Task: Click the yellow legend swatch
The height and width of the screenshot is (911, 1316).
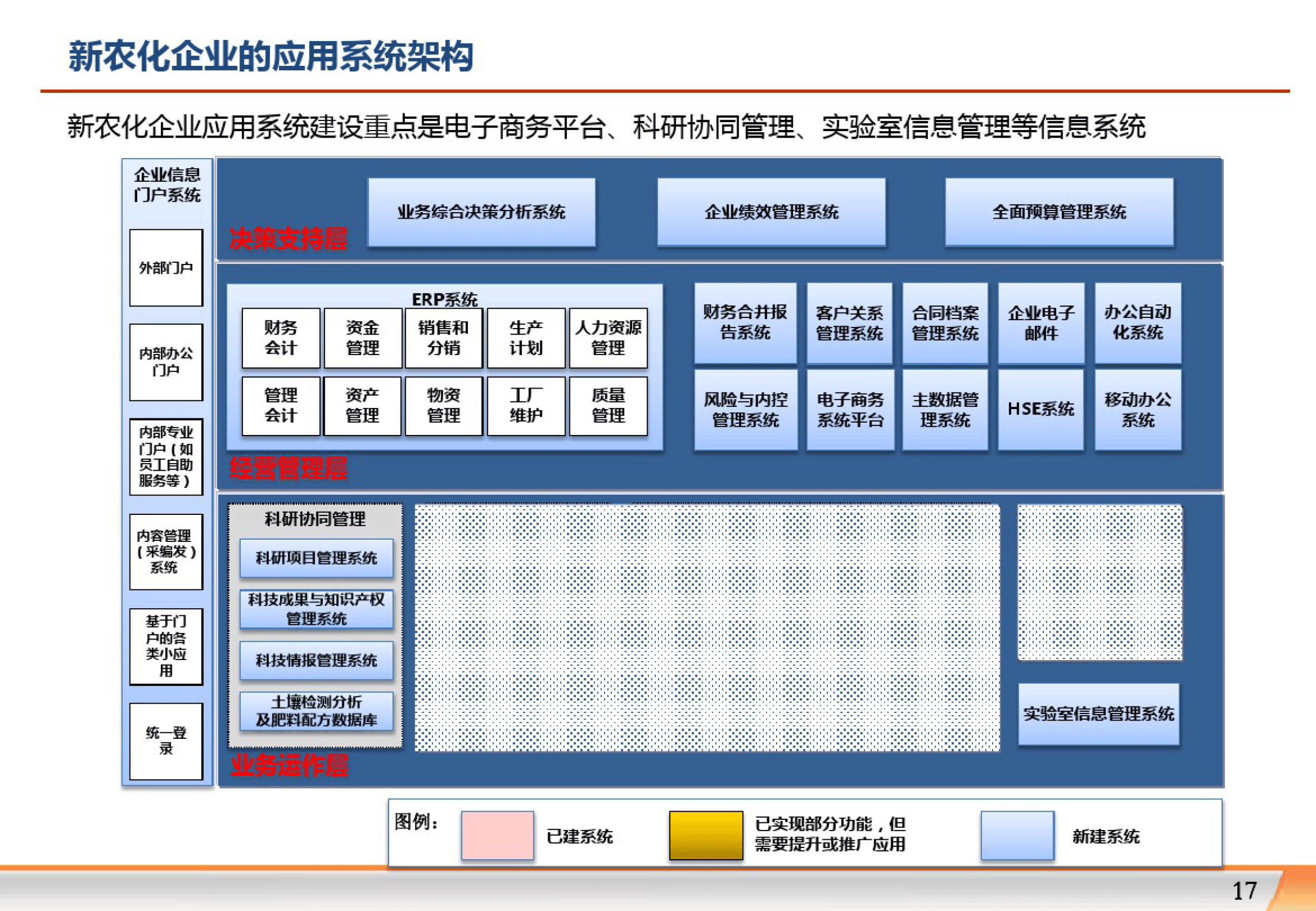Action: pos(706,835)
